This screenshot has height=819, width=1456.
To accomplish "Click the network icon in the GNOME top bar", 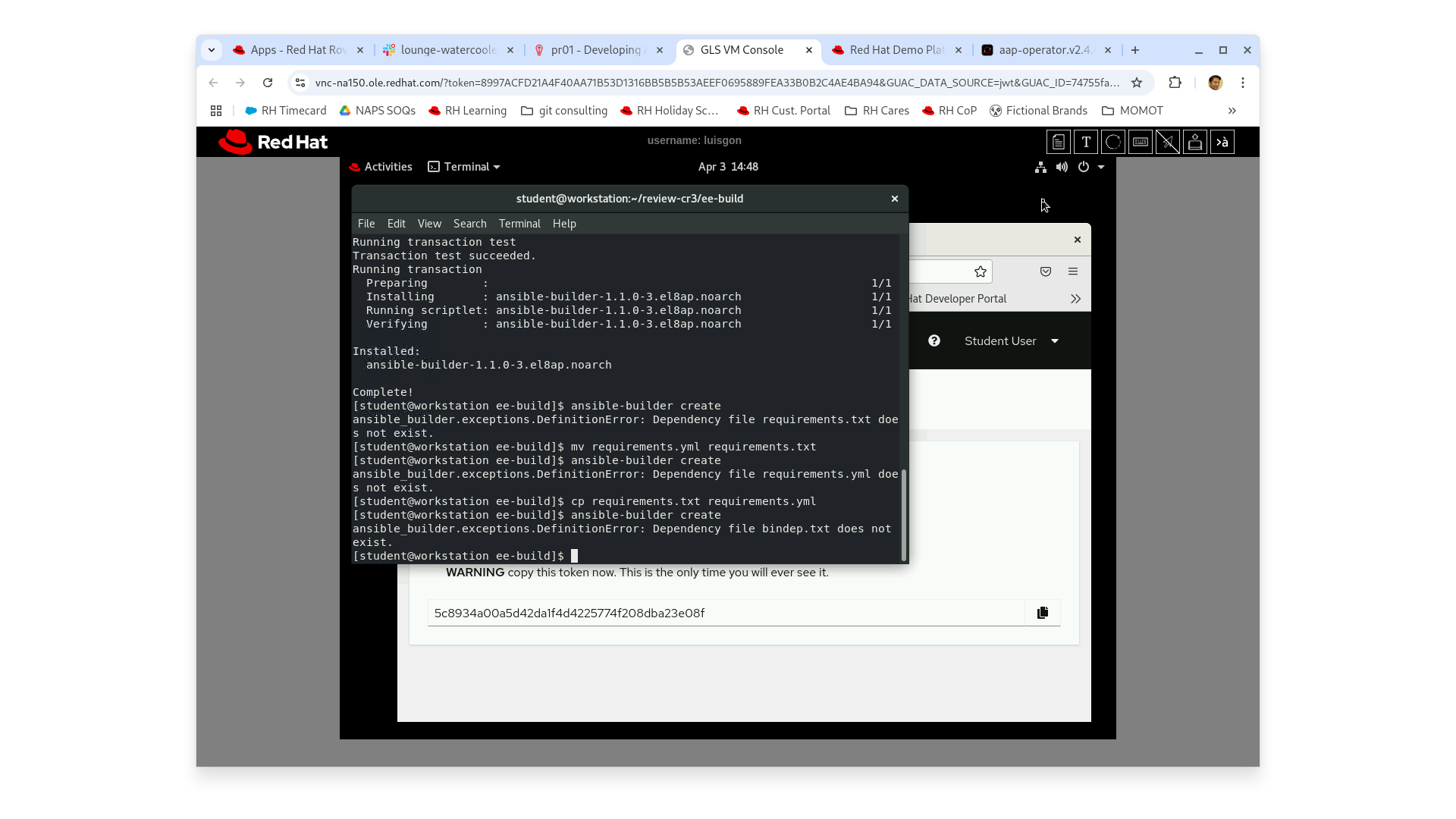I will tap(1040, 167).
